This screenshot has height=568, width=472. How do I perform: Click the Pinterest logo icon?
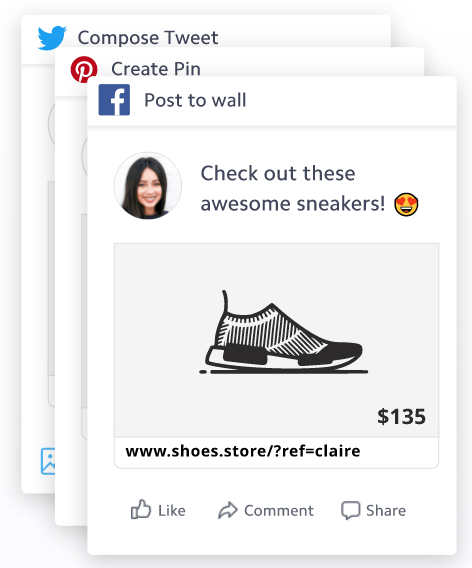tap(84, 69)
